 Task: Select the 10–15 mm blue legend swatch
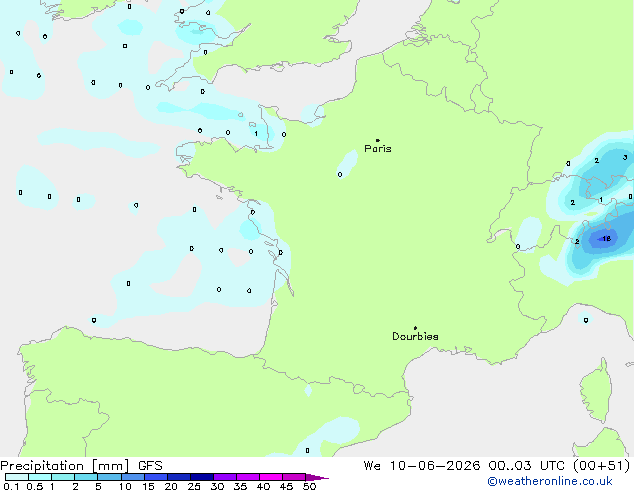point(132,477)
